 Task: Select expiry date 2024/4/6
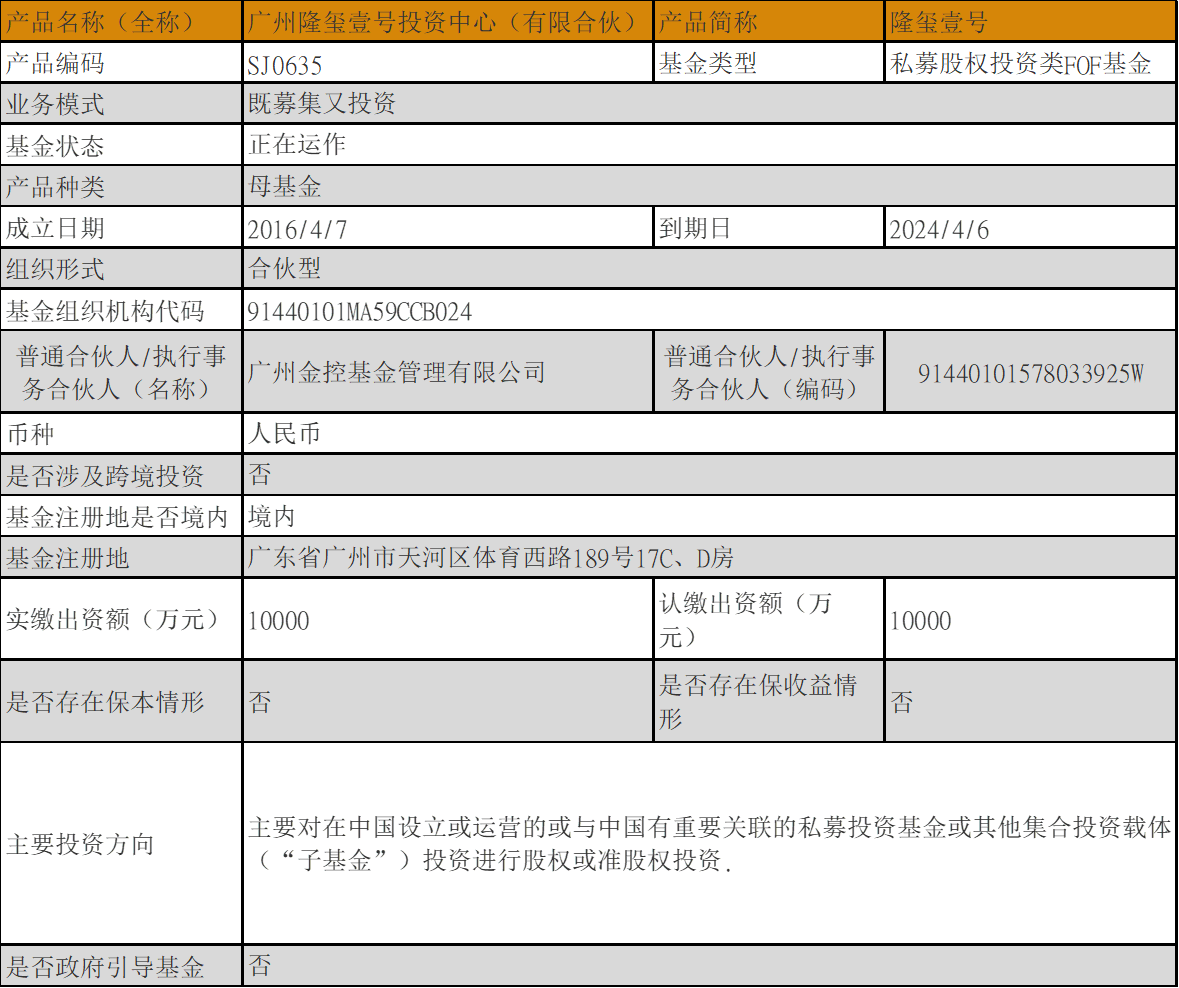[x=939, y=229]
